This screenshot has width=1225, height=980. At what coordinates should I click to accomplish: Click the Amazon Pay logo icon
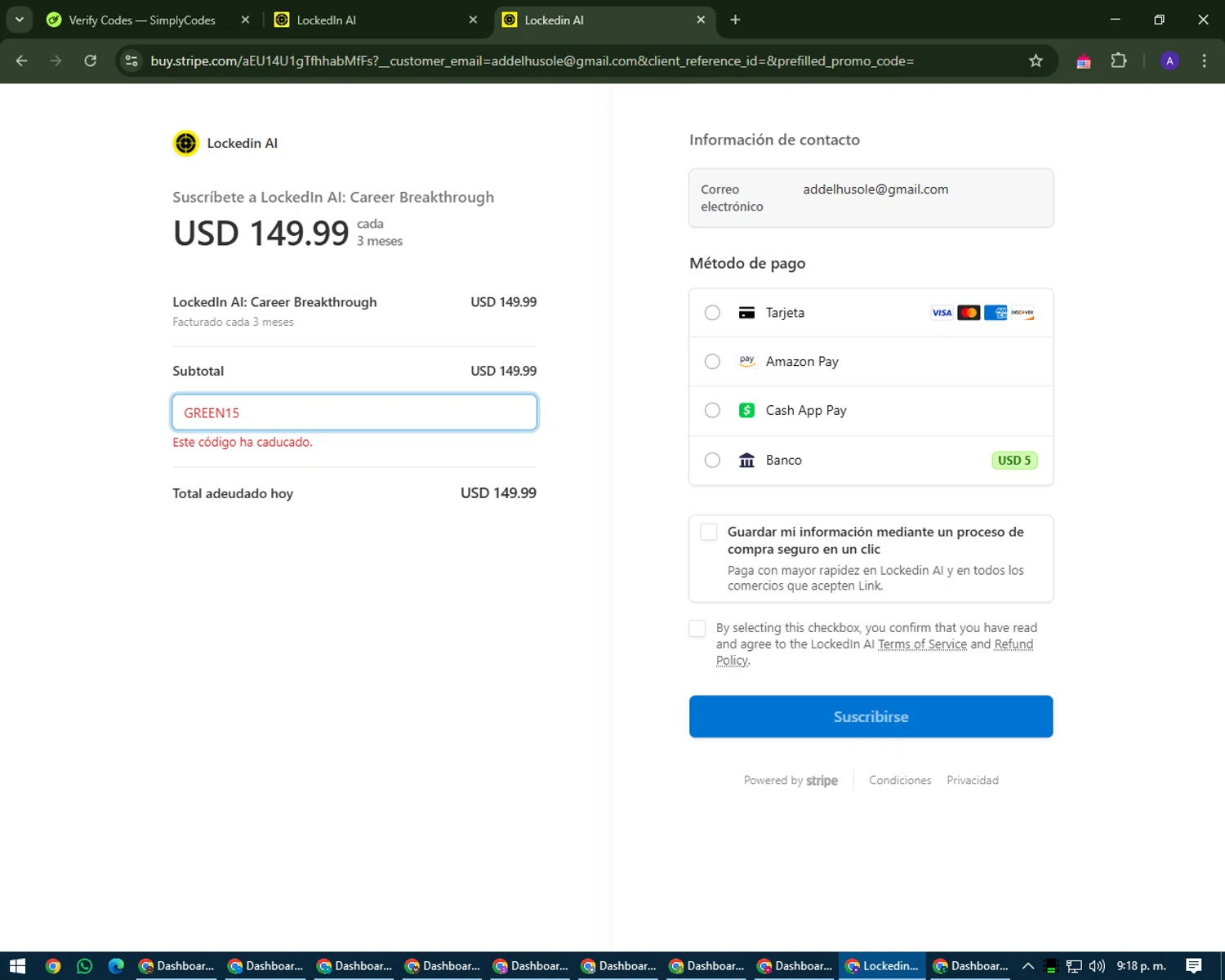[746, 361]
